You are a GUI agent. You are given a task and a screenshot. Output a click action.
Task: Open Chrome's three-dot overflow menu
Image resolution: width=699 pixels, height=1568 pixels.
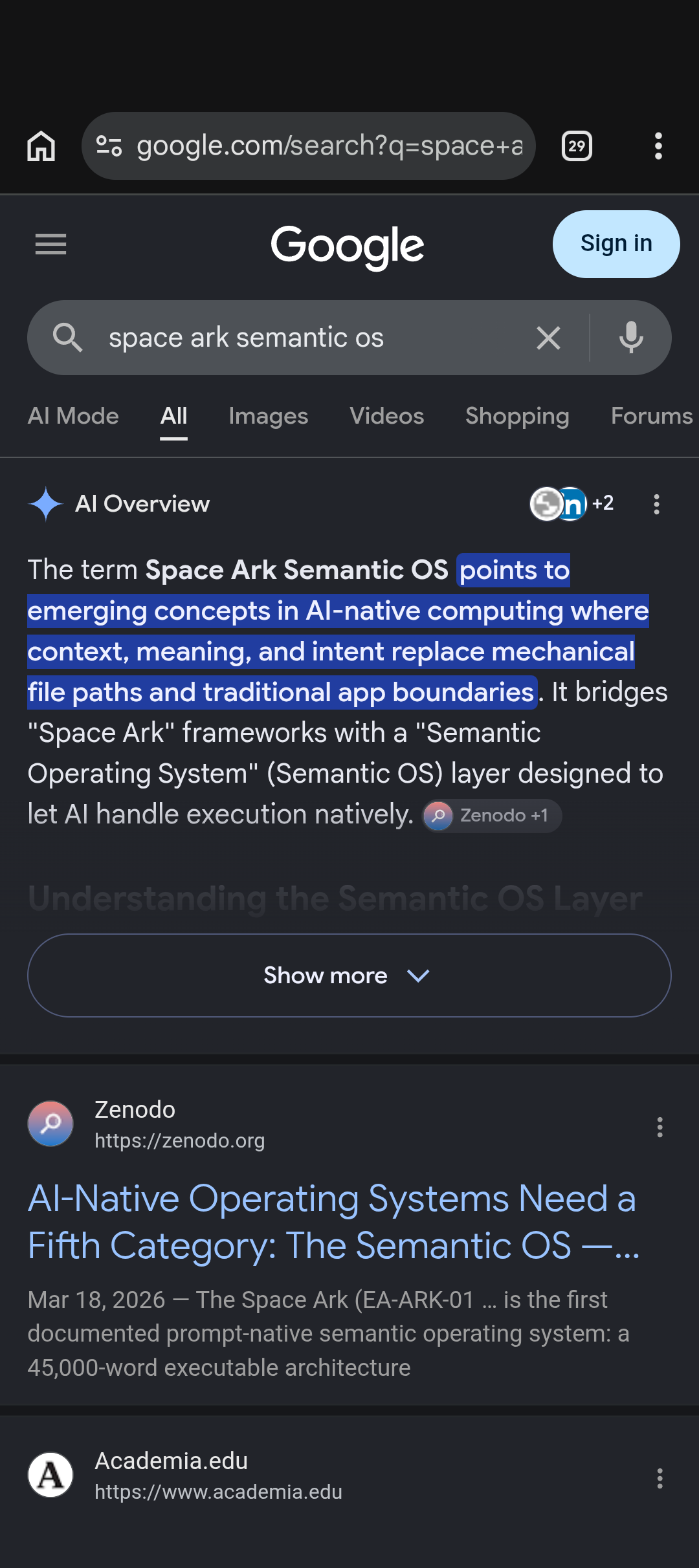coord(658,146)
